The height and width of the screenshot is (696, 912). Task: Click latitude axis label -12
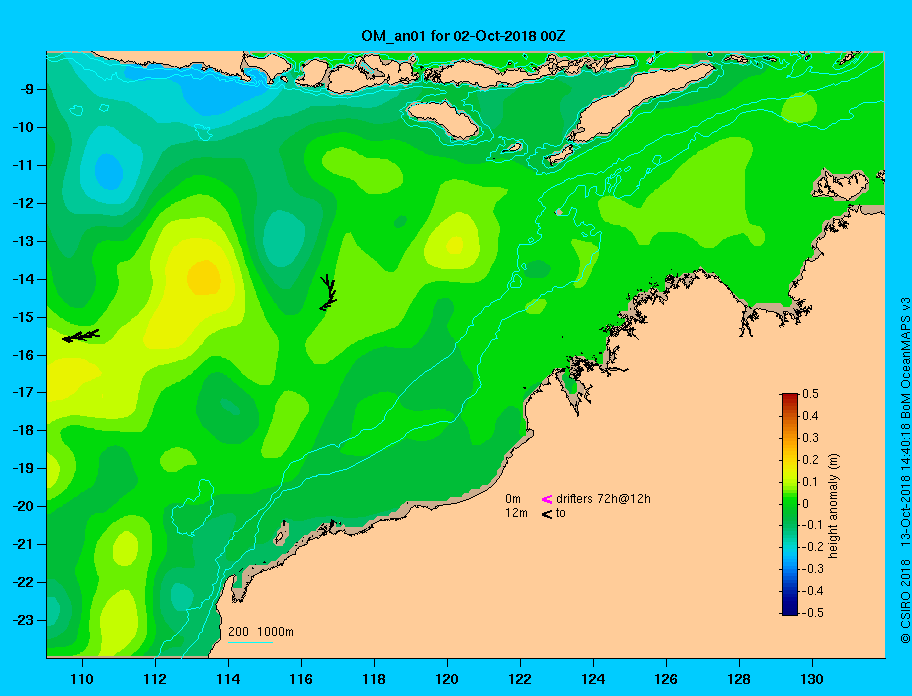click(x=24, y=204)
